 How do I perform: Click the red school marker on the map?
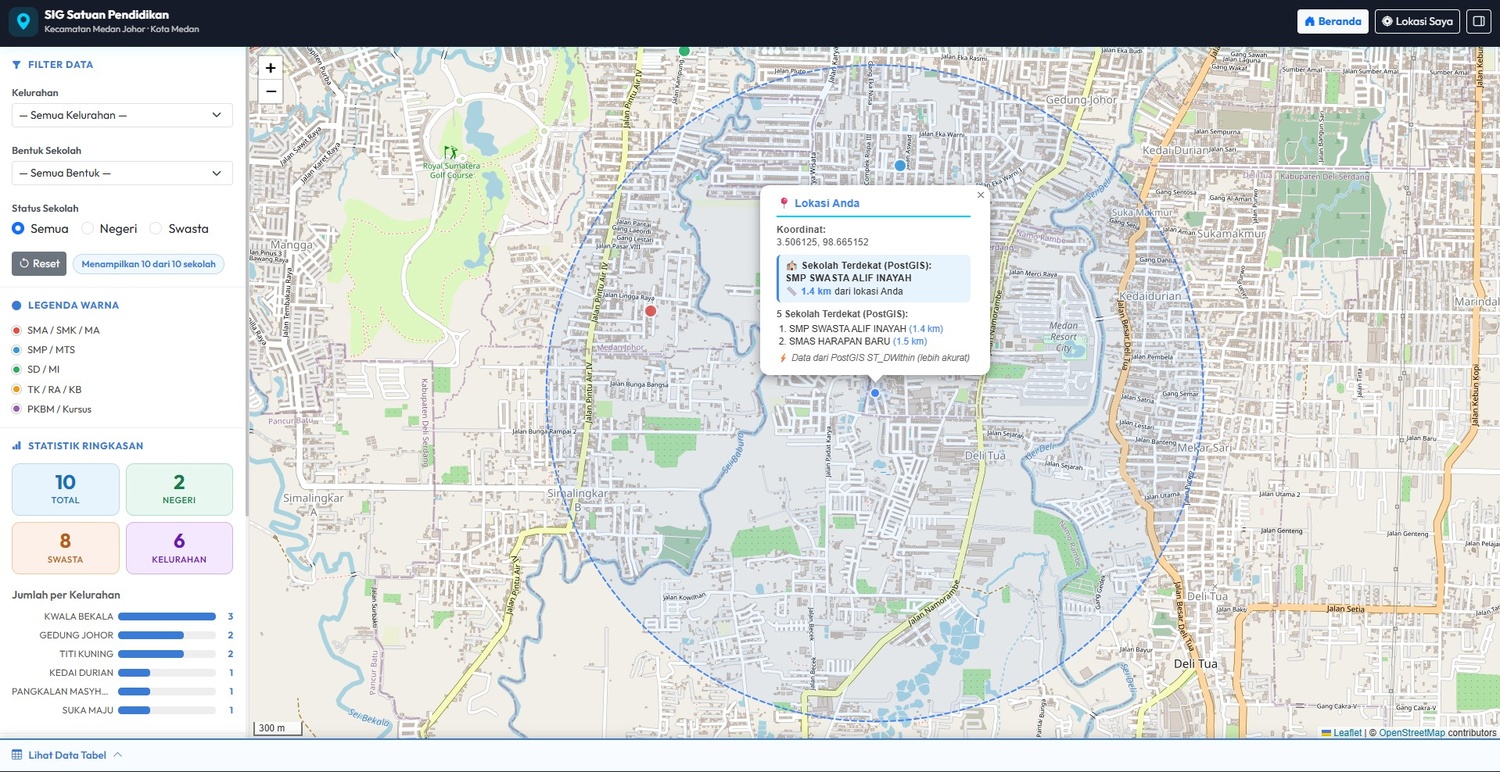point(650,311)
